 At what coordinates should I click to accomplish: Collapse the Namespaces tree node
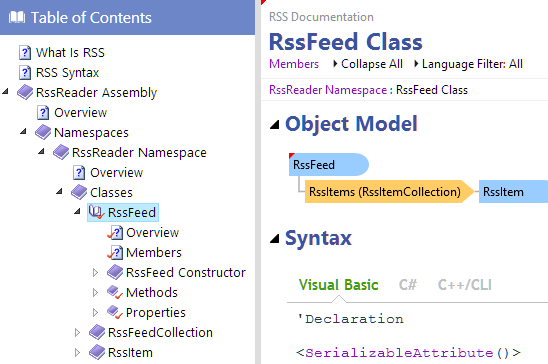pos(23,132)
